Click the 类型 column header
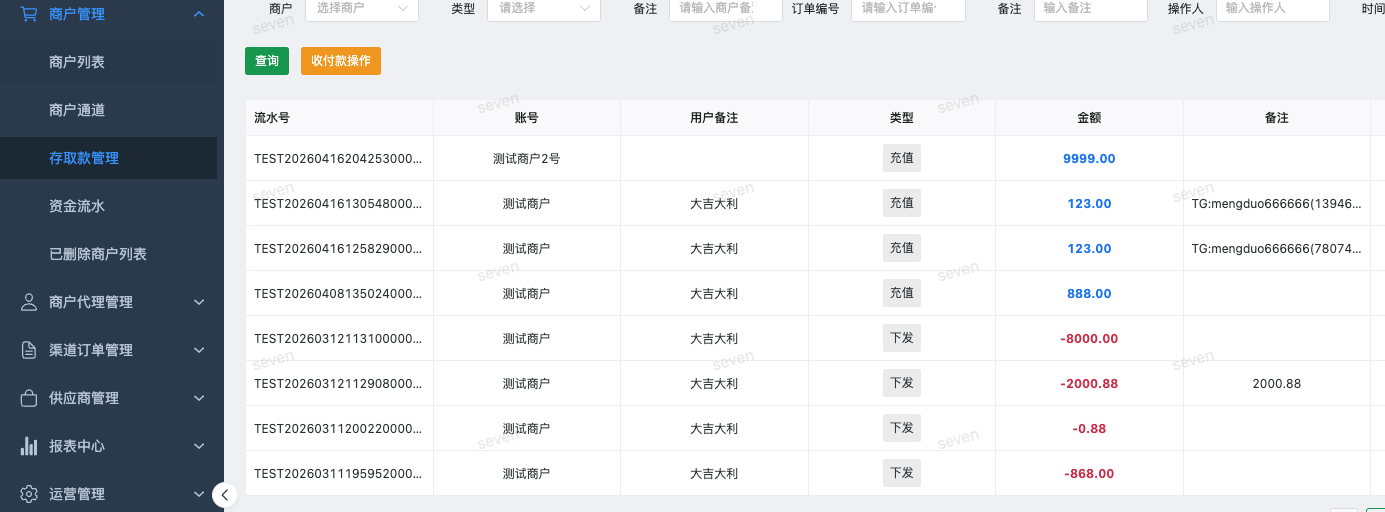The image size is (1385, 512). [902, 118]
